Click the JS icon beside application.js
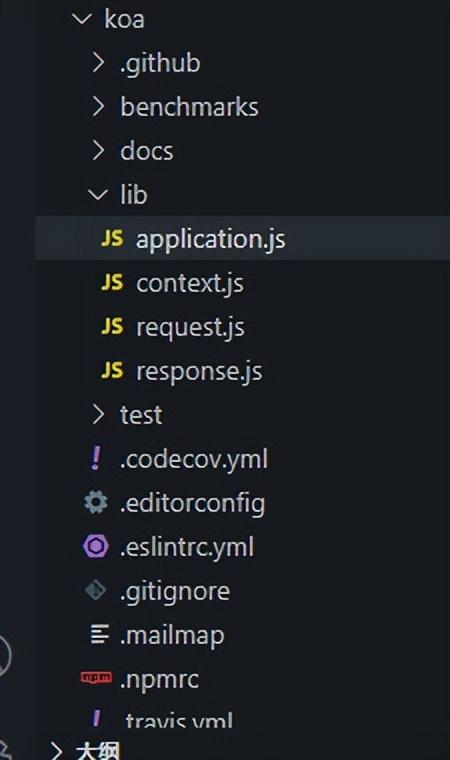Image resolution: width=450 pixels, height=760 pixels. click(112, 238)
